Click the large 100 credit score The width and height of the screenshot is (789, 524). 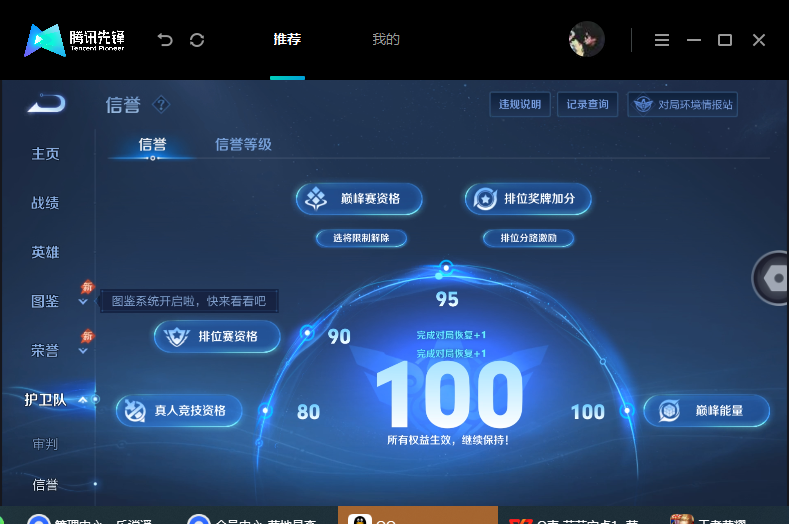pos(450,394)
